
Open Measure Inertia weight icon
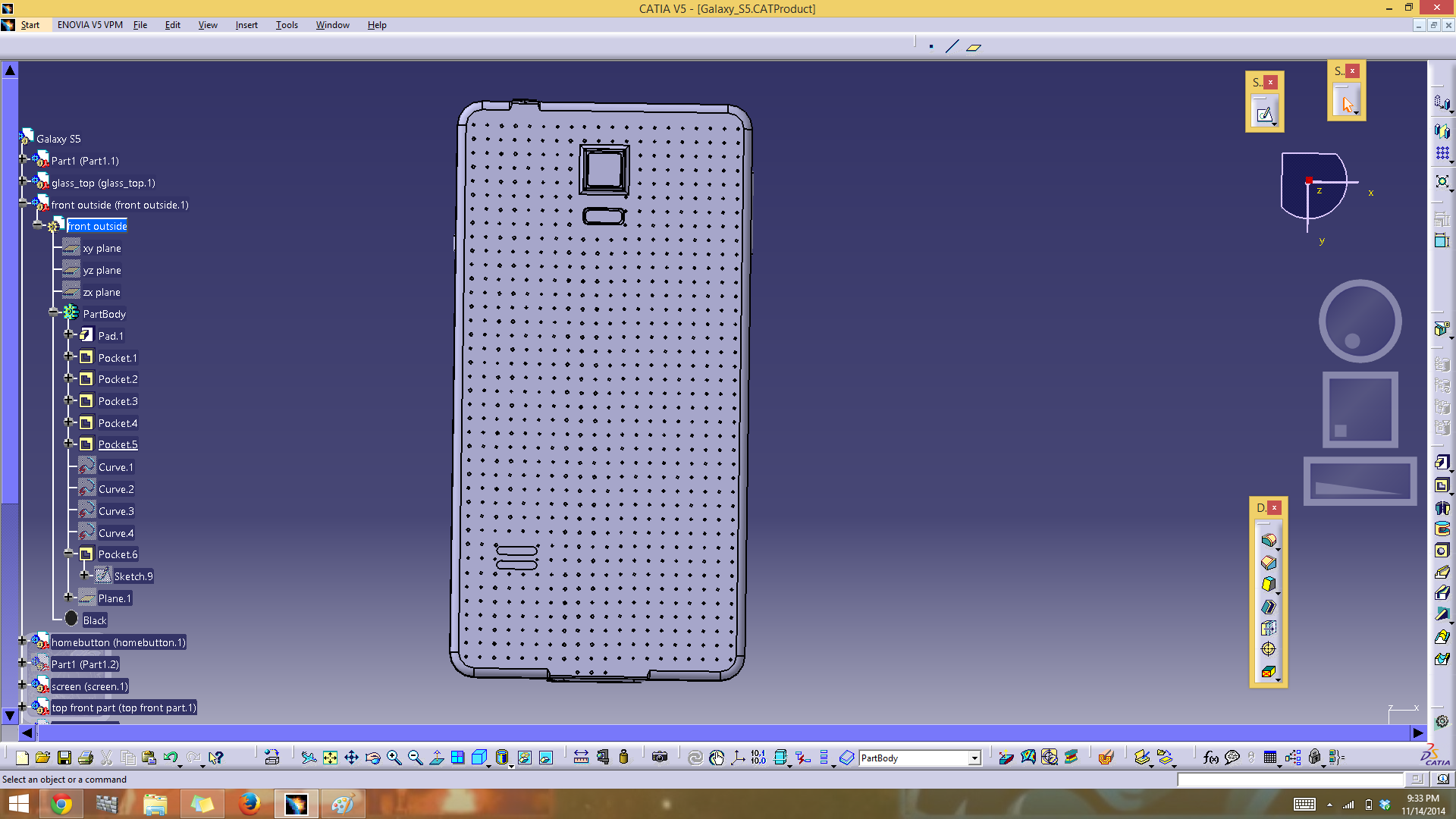623,758
